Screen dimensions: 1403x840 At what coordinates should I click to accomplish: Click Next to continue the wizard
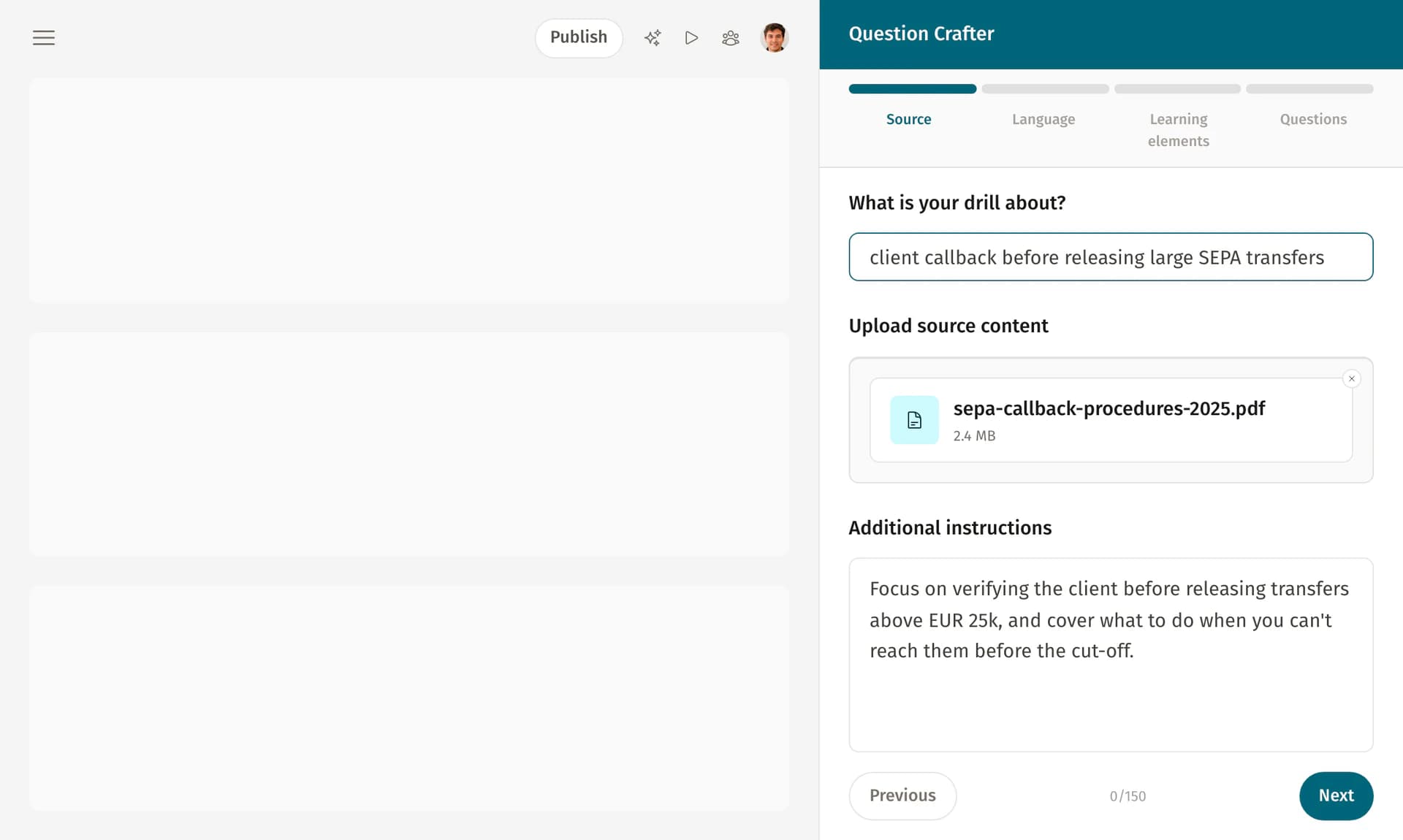point(1337,796)
